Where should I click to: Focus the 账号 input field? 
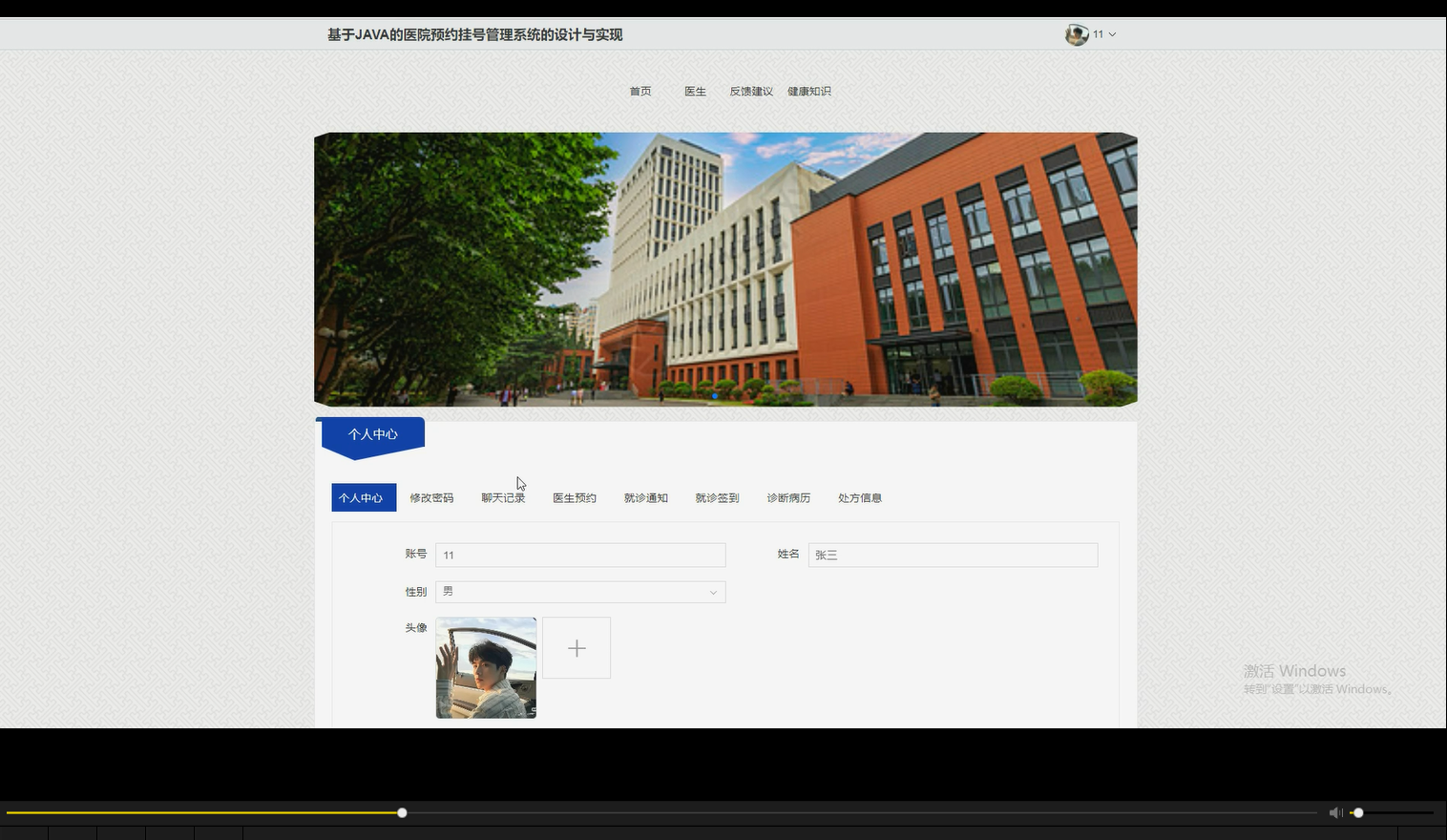[580, 555]
